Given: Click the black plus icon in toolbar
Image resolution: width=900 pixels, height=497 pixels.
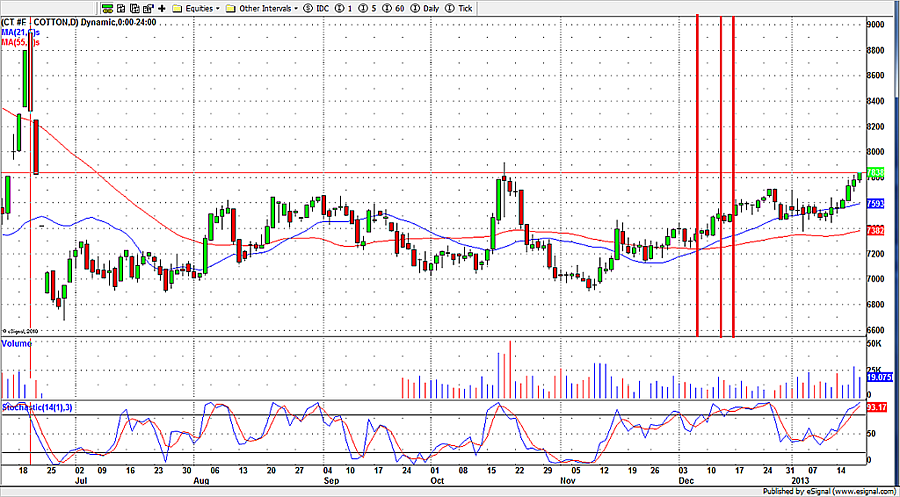Looking at the screenshot, I should point(162,7).
